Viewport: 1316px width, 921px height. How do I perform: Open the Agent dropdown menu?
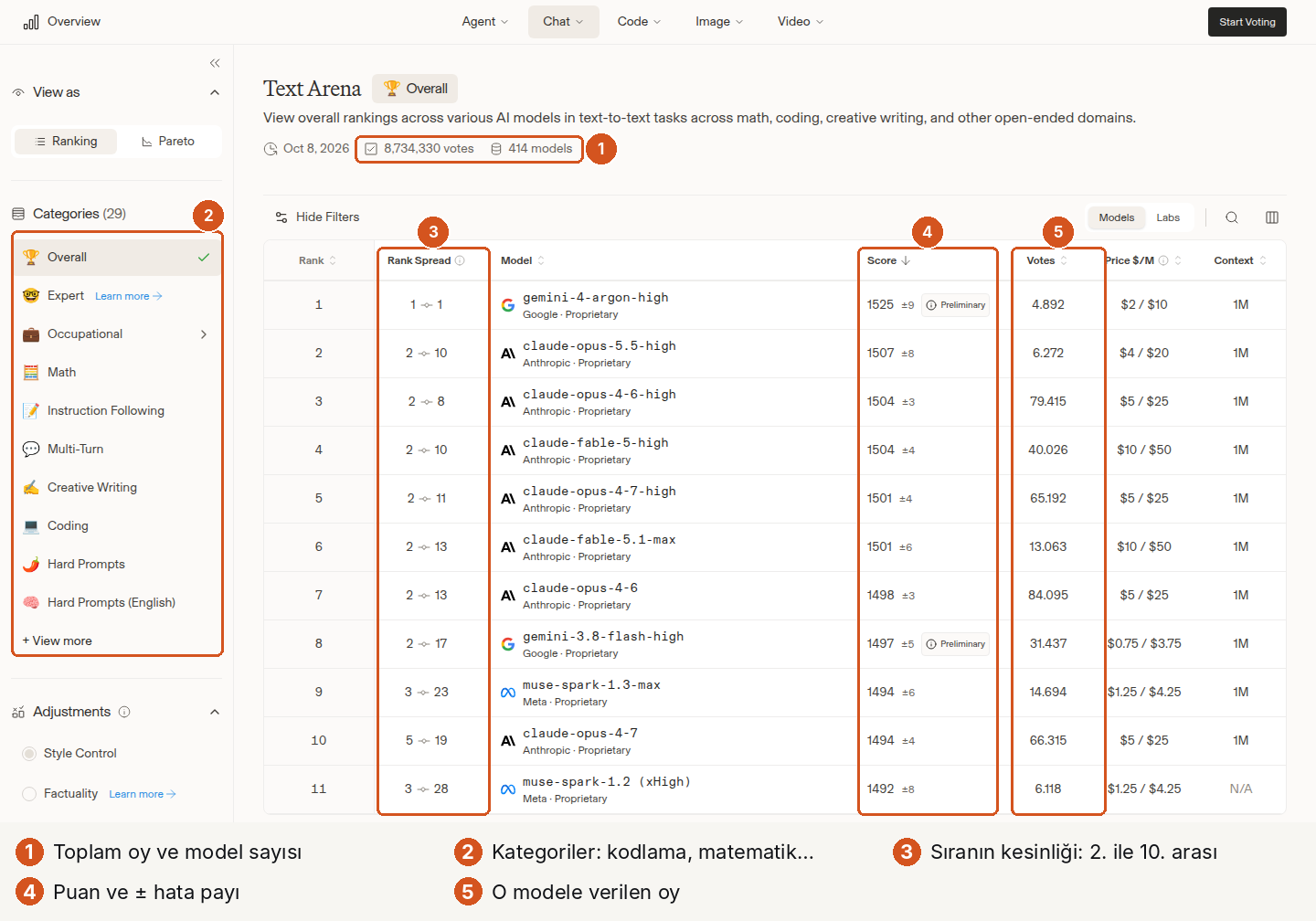[x=484, y=22]
